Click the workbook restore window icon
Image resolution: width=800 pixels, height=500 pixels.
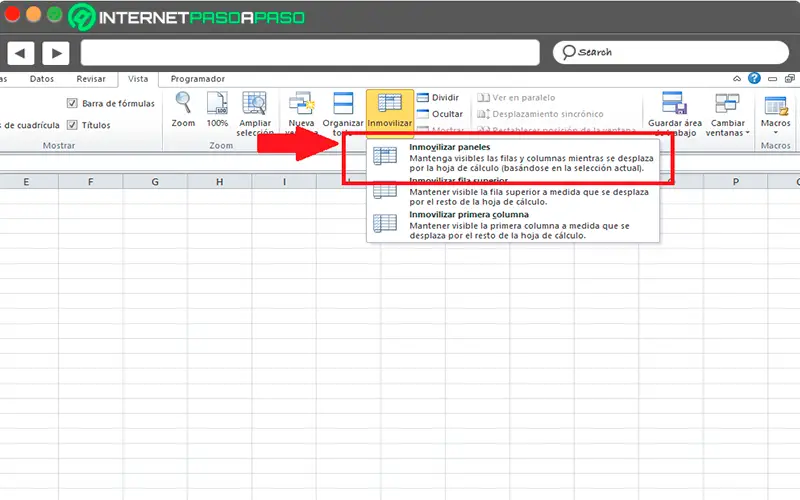(789, 79)
